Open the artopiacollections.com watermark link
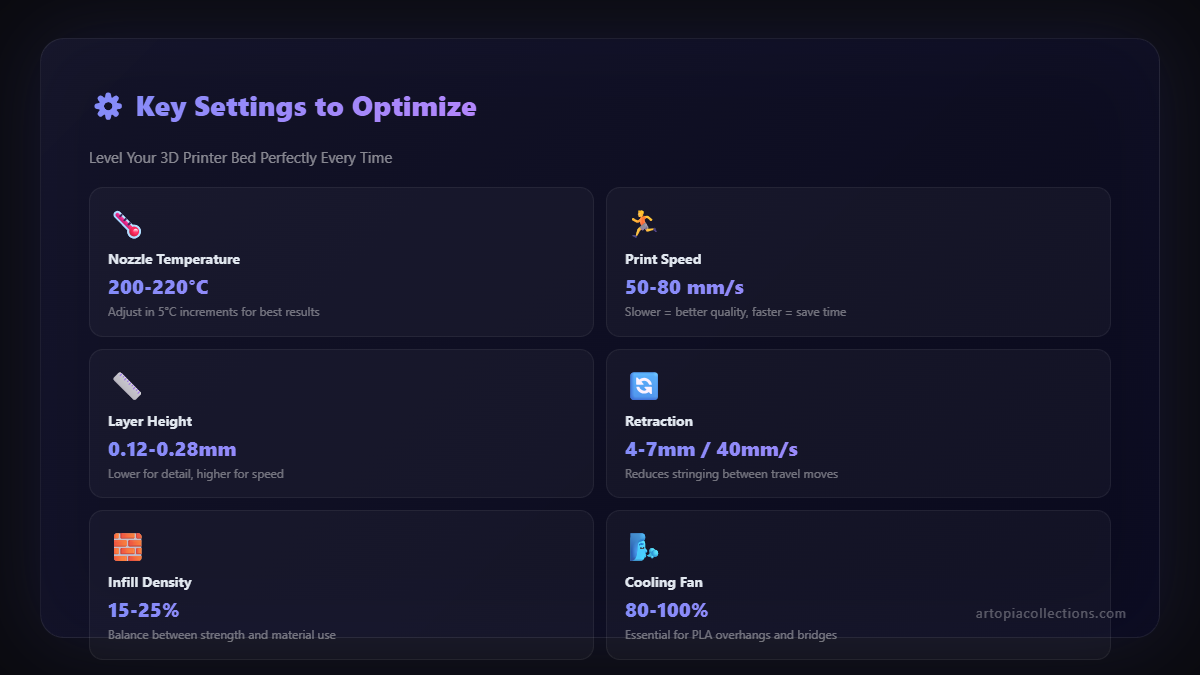 pos(1050,613)
